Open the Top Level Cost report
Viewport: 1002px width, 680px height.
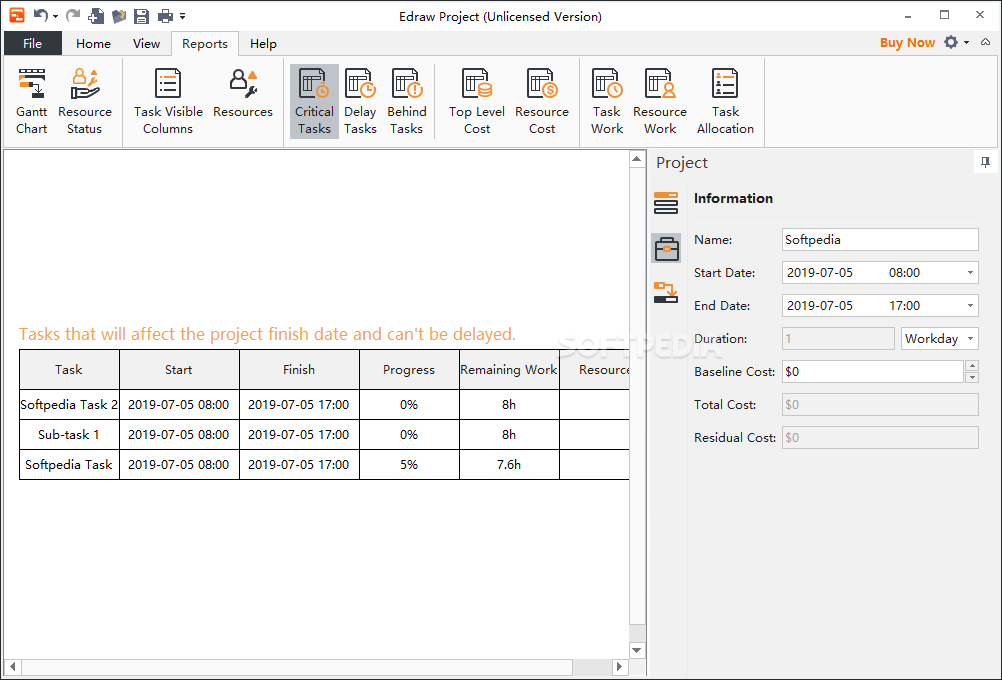click(x=477, y=102)
